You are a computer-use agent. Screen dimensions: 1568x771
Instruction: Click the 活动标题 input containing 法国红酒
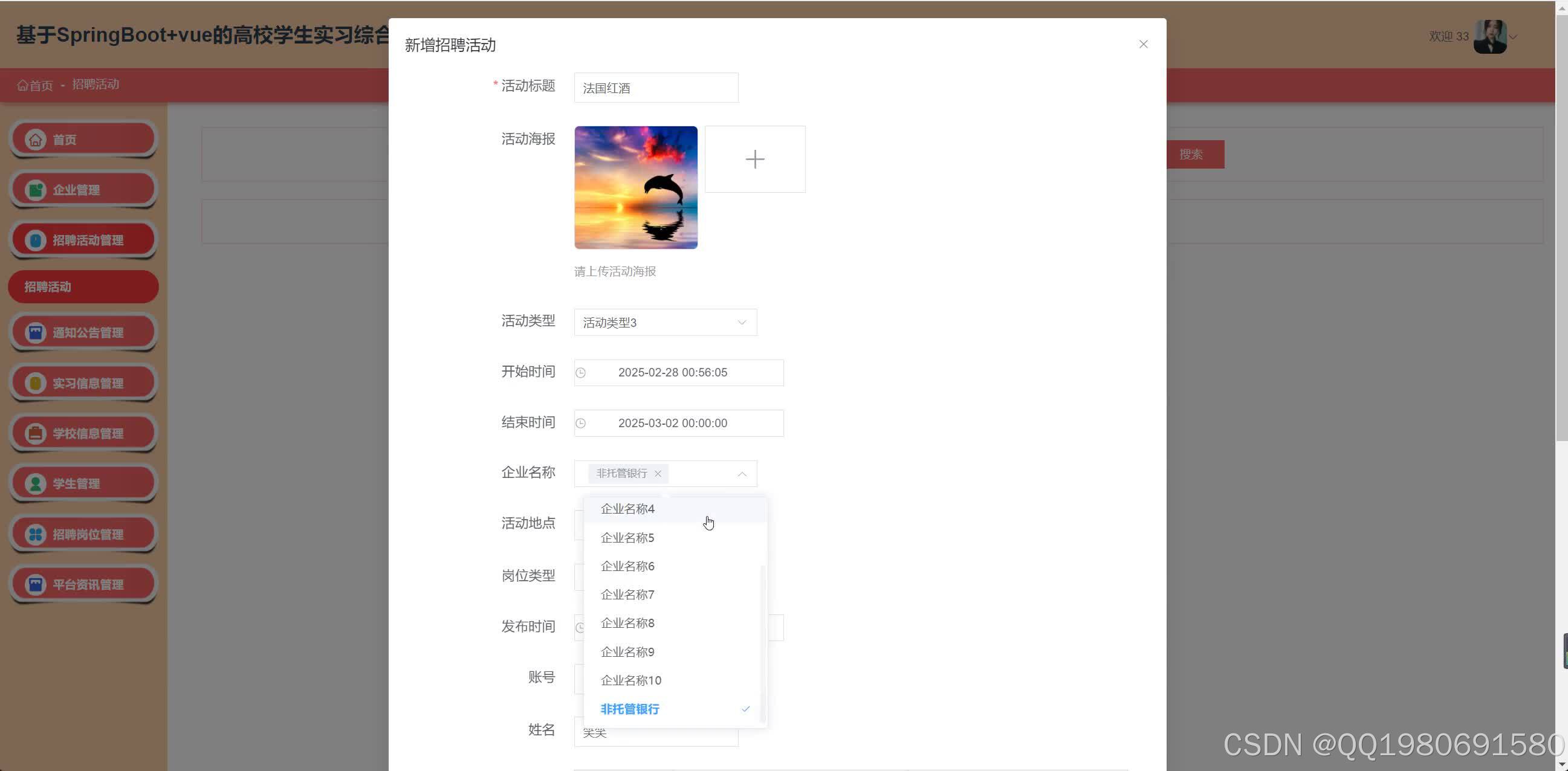pos(656,88)
